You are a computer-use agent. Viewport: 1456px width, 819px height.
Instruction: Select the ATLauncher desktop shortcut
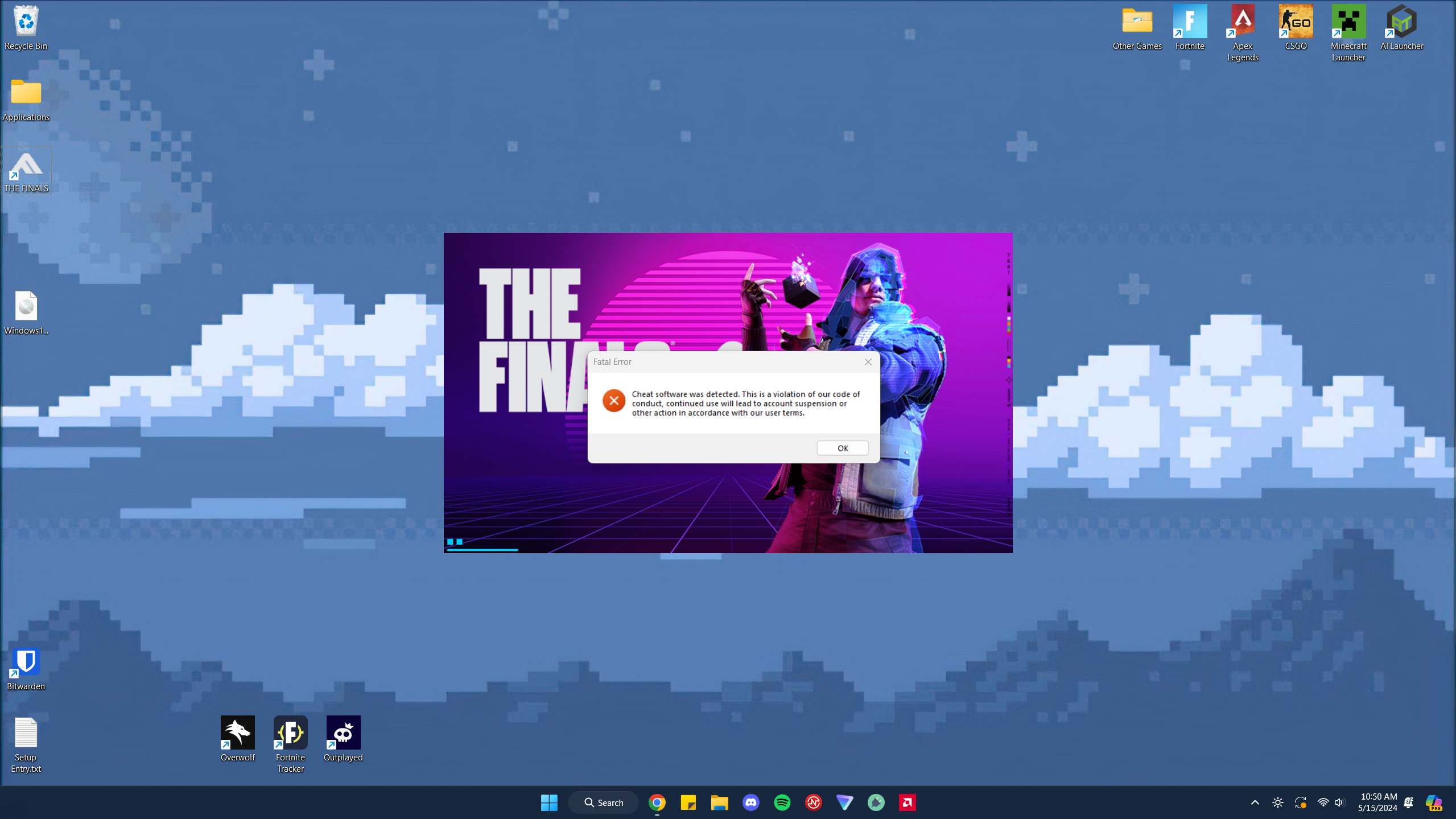point(1401,28)
